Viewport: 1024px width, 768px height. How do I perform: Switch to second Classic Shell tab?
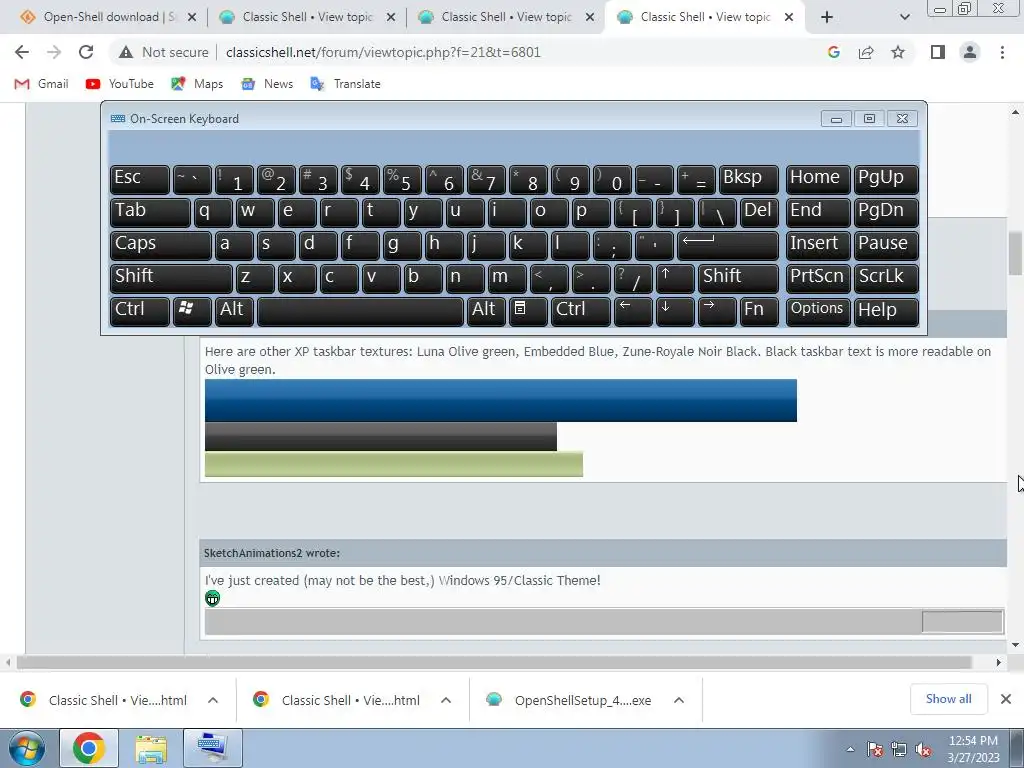coord(307,17)
